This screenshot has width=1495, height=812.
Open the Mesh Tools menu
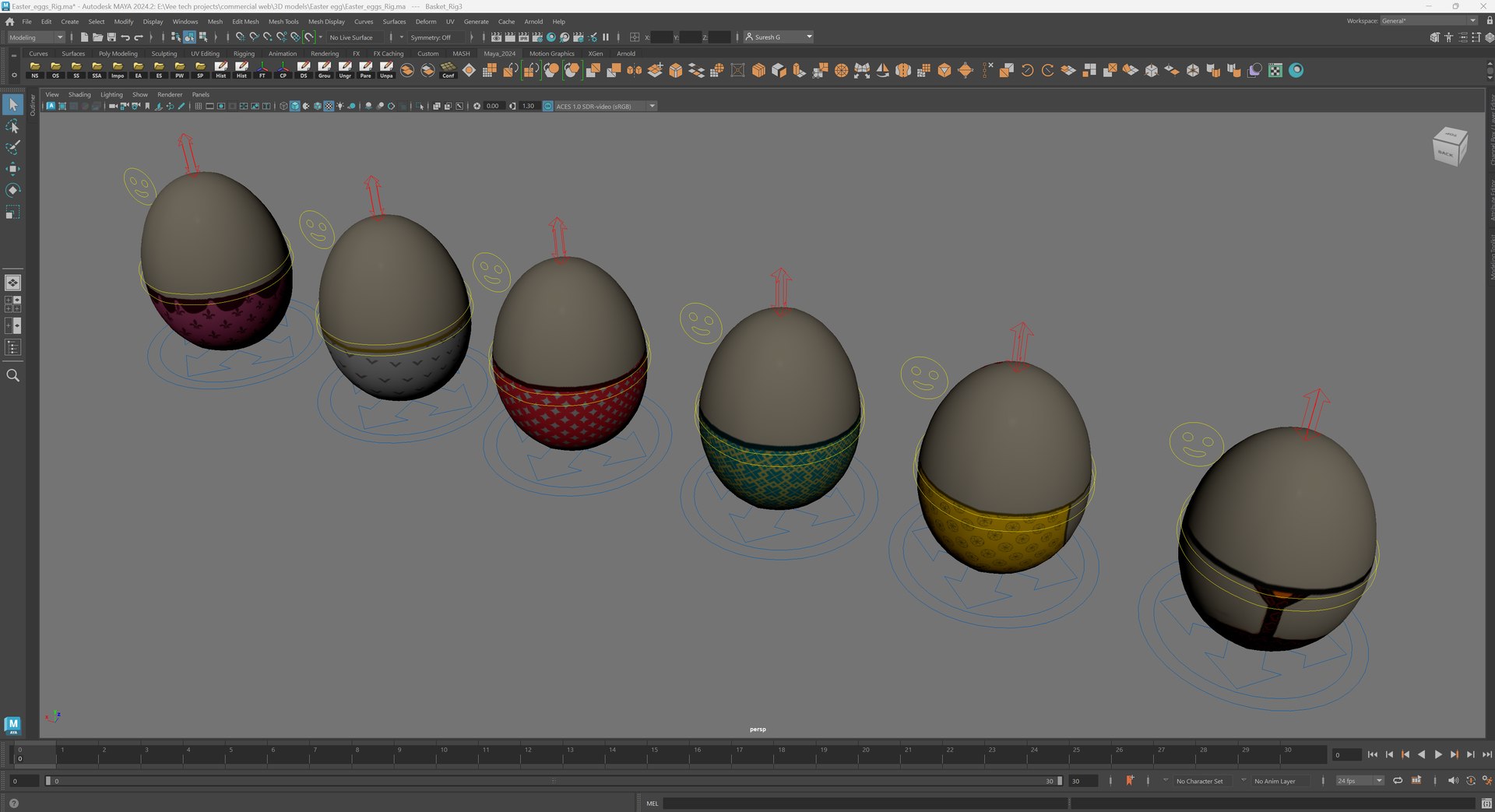pos(283,22)
